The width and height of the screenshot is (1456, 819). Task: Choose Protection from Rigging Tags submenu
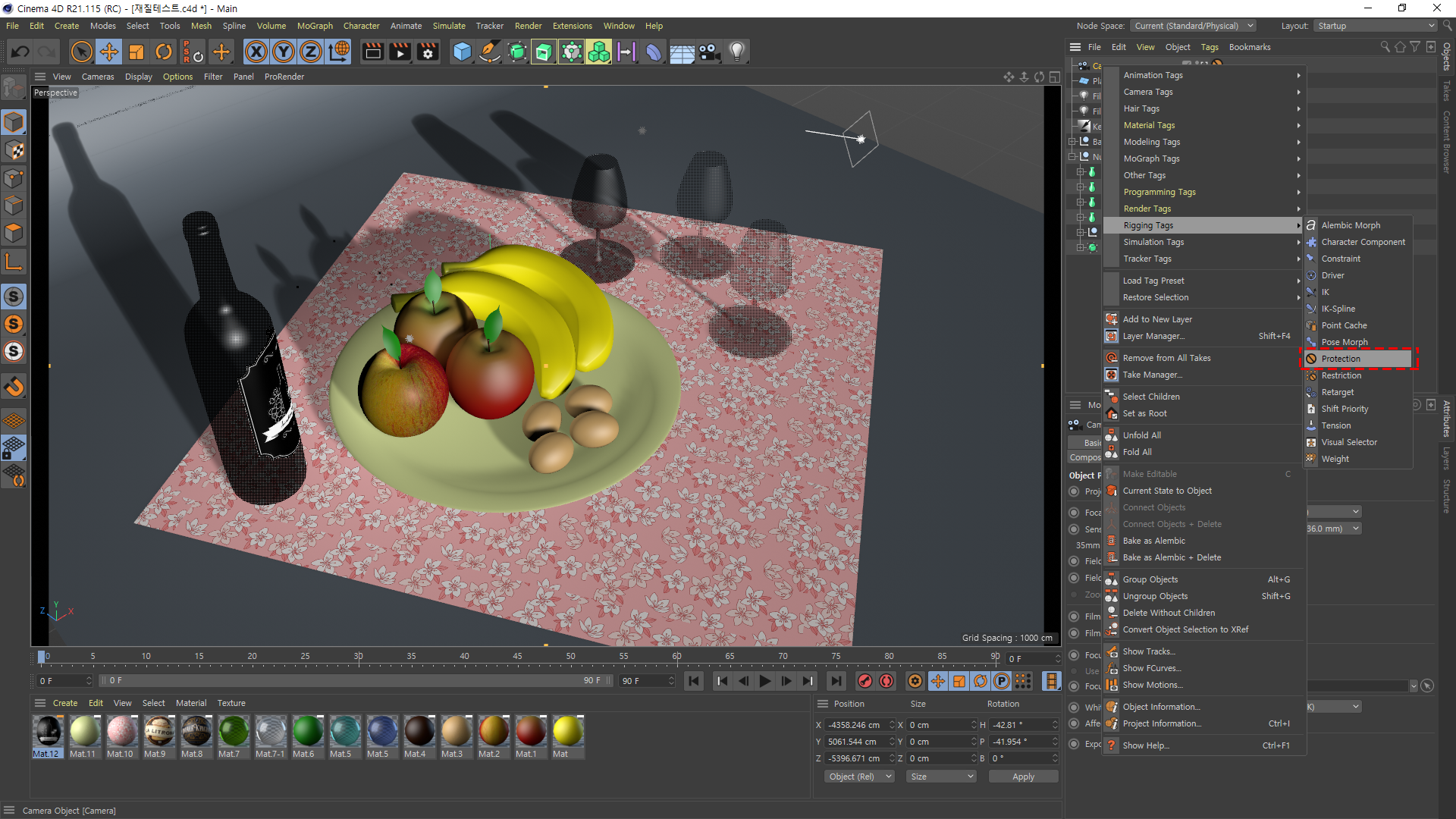click(x=1341, y=359)
